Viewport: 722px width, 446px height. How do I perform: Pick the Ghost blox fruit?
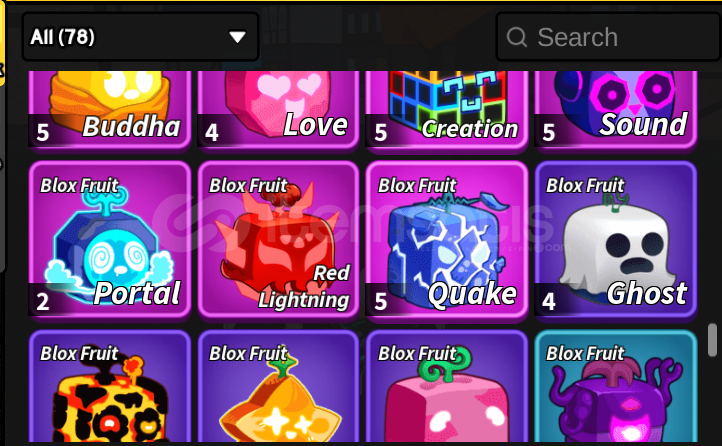click(616, 239)
